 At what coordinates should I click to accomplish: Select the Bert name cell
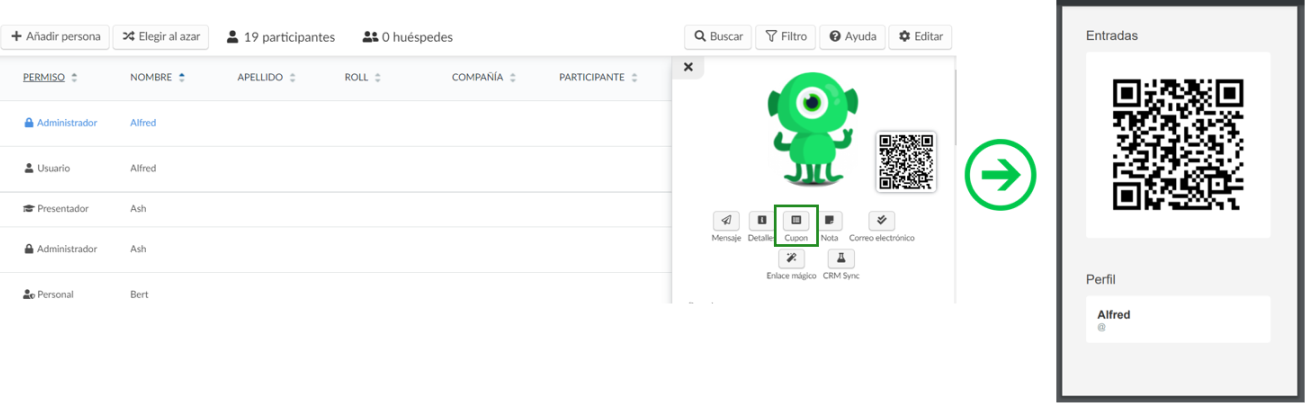pyautogui.click(x=139, y=295)
